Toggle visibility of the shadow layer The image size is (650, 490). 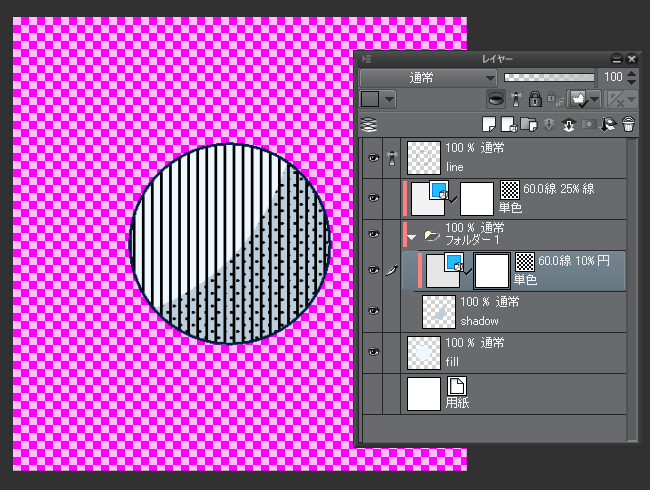(373, 312)
